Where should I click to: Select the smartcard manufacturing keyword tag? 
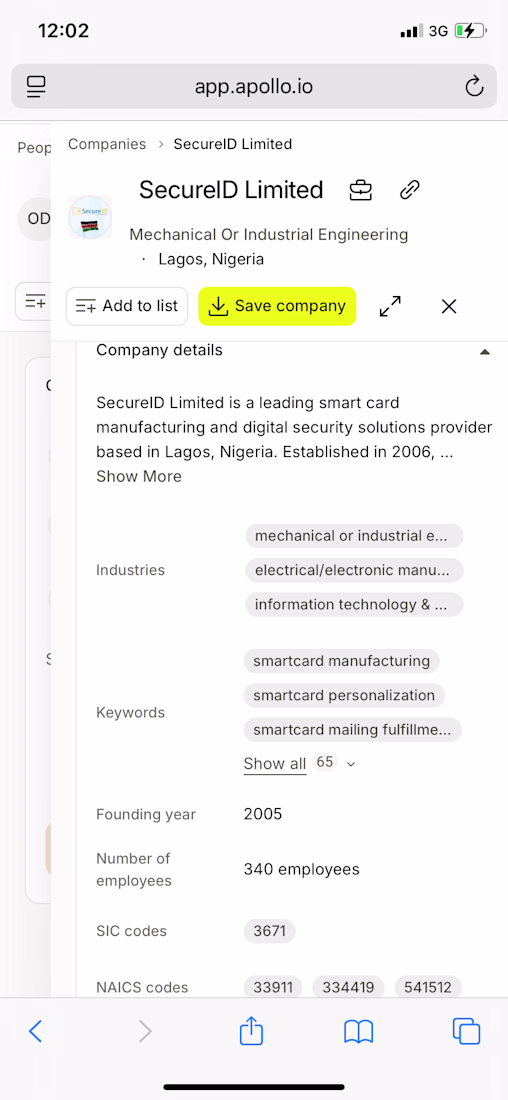pos(342,661)
